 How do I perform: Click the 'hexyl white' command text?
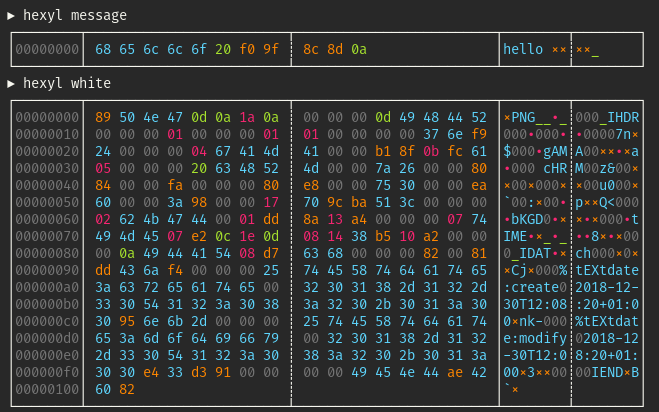[67, 83]
